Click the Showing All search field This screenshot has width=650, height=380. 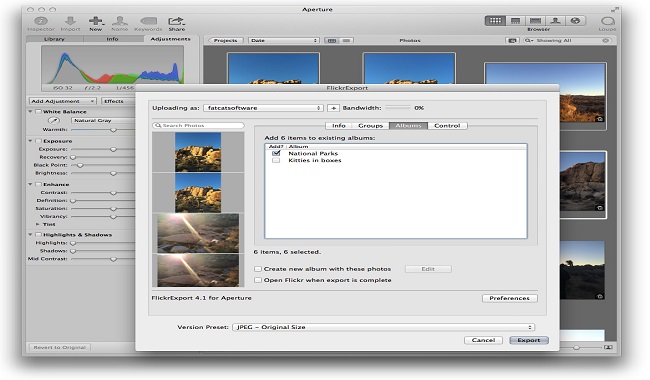pos(567,40)
